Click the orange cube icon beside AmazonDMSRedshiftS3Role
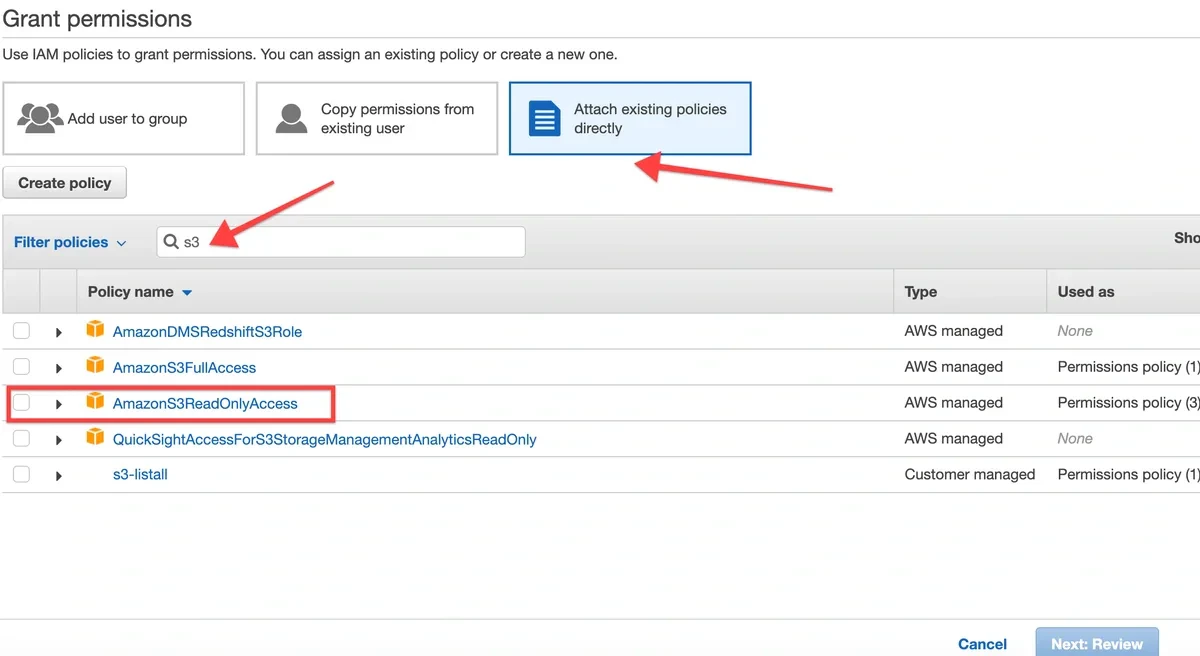Screen dimensions: 1200x656 point(95,330)
